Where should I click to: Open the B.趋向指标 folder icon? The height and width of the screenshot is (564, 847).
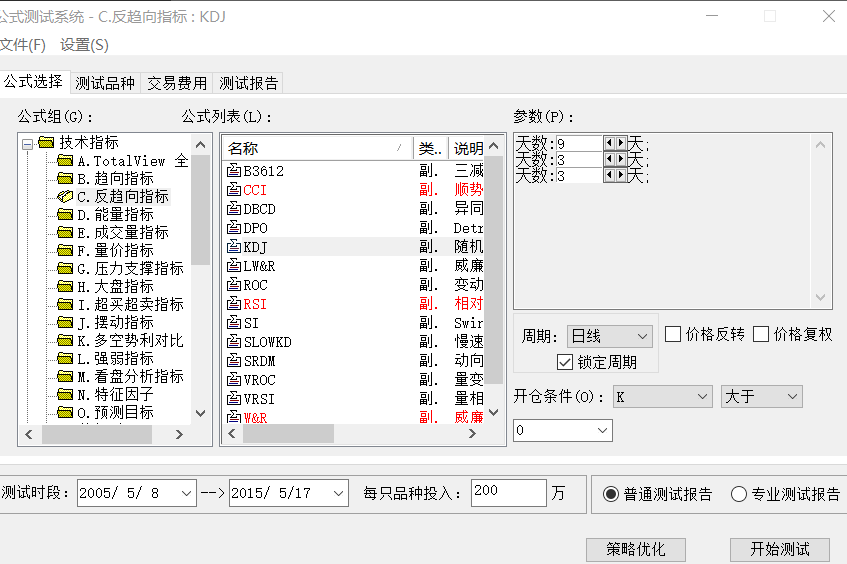65,179
